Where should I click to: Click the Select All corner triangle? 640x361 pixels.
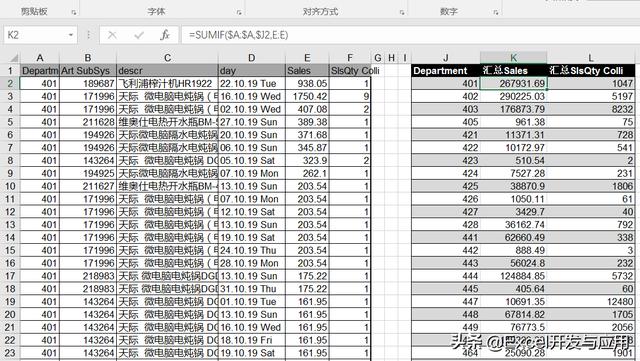(x=13, y=58)
